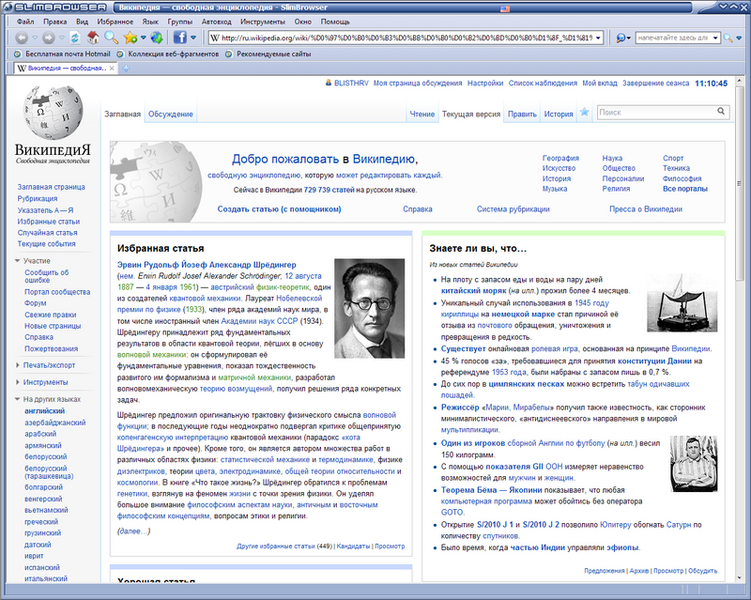
Task: Click the search engine selector icon
Action: coord(620,38)
